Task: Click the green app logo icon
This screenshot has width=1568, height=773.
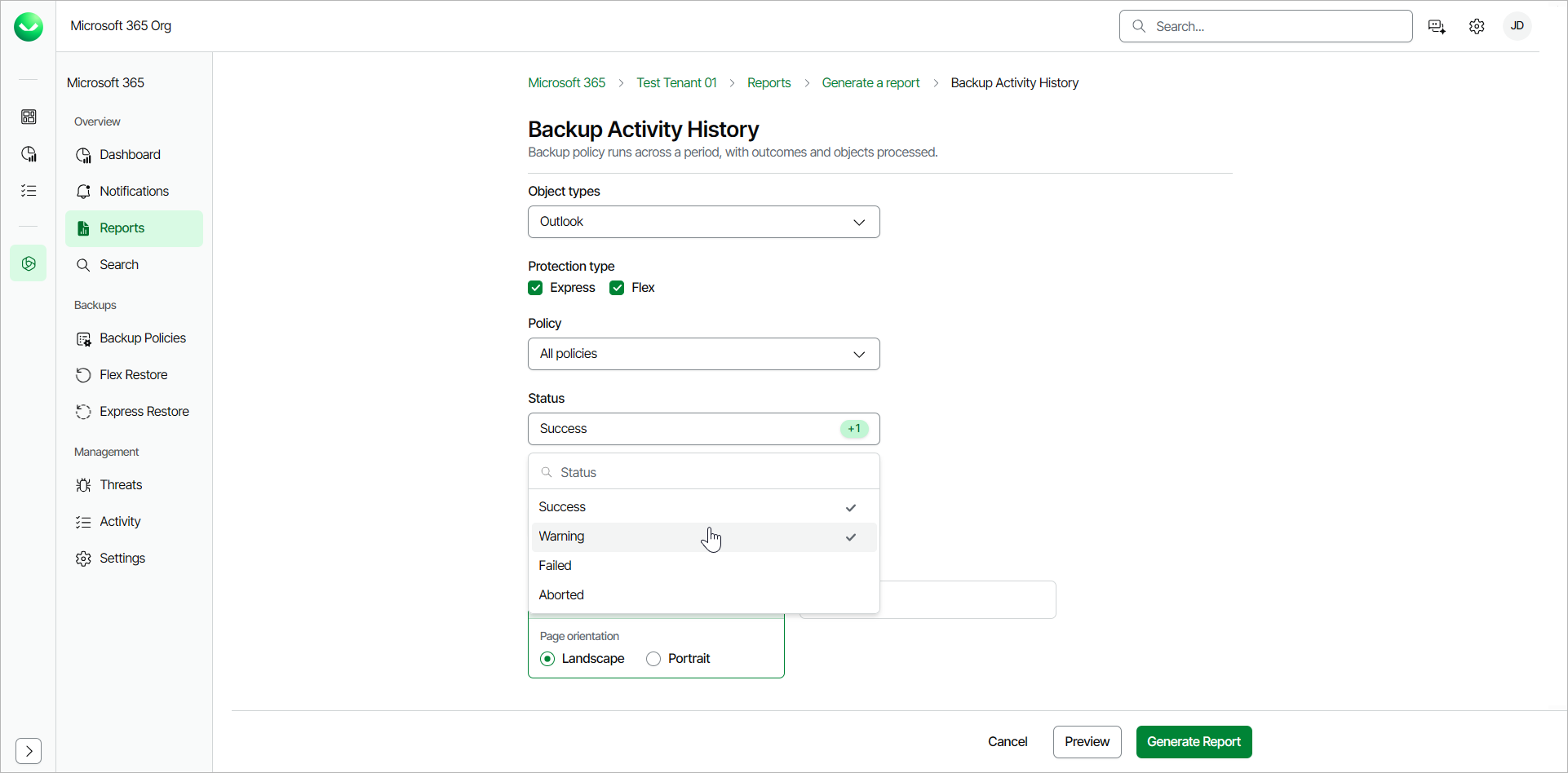Action: click(x=29, y=27)
